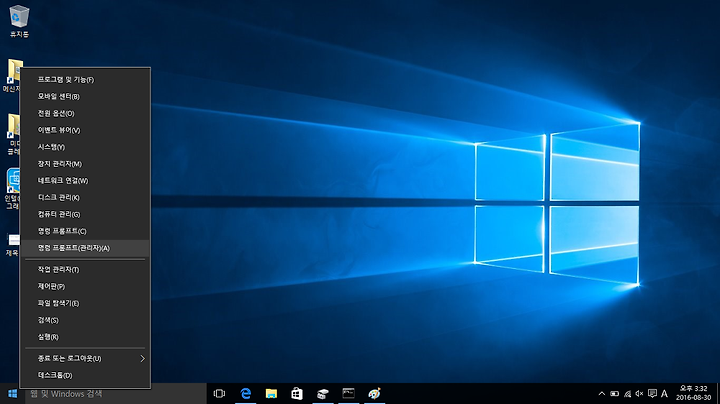This screenshot has width=720, height=404.
Task: Choose Search (검색) menu entry
Action: click(85, 320)
